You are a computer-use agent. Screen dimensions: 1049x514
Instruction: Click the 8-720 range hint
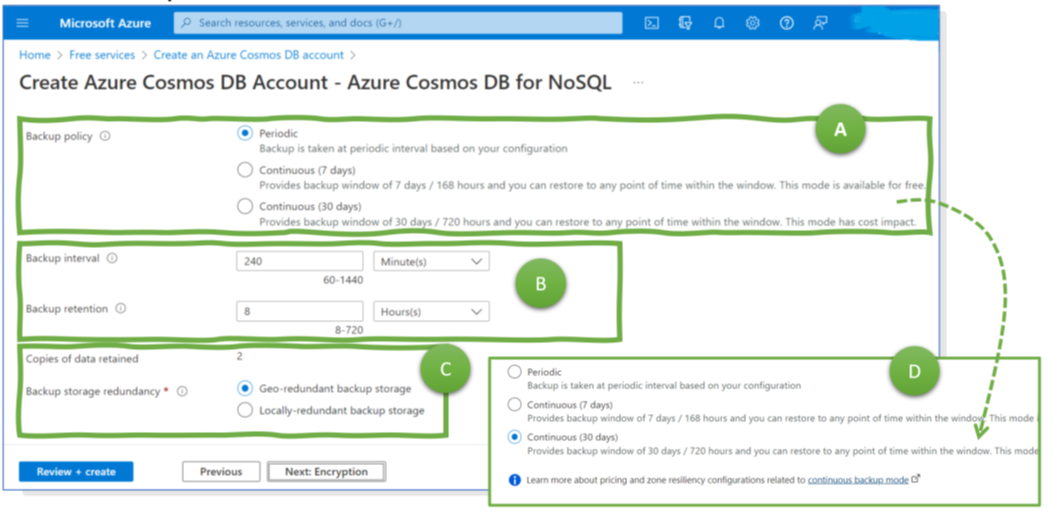tap(349, 330)
